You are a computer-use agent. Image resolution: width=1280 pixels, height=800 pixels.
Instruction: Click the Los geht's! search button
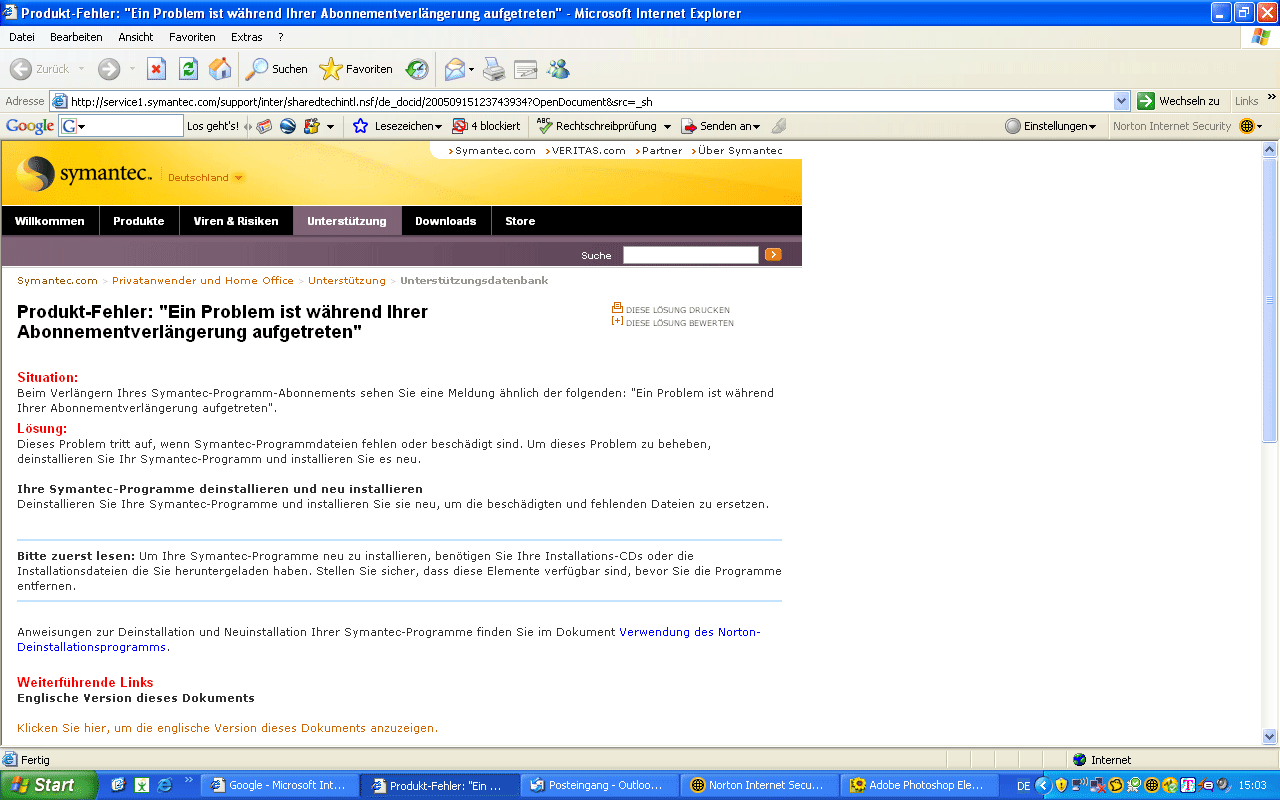[x=213, y=126]
